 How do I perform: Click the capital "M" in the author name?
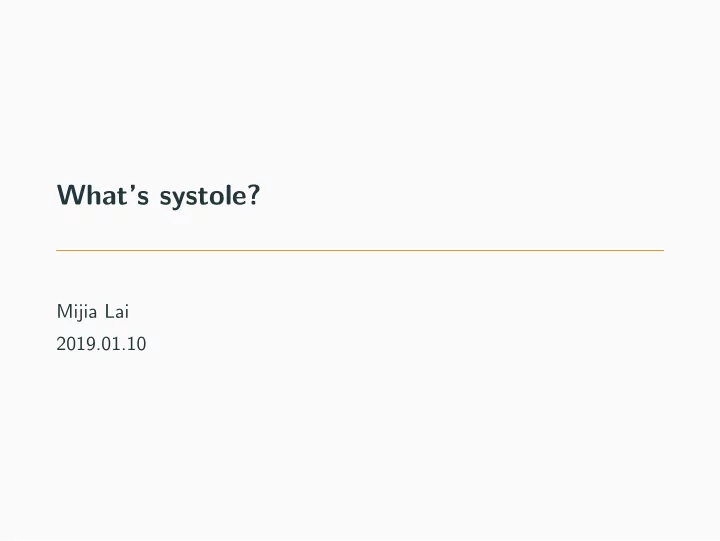point(63,311)
